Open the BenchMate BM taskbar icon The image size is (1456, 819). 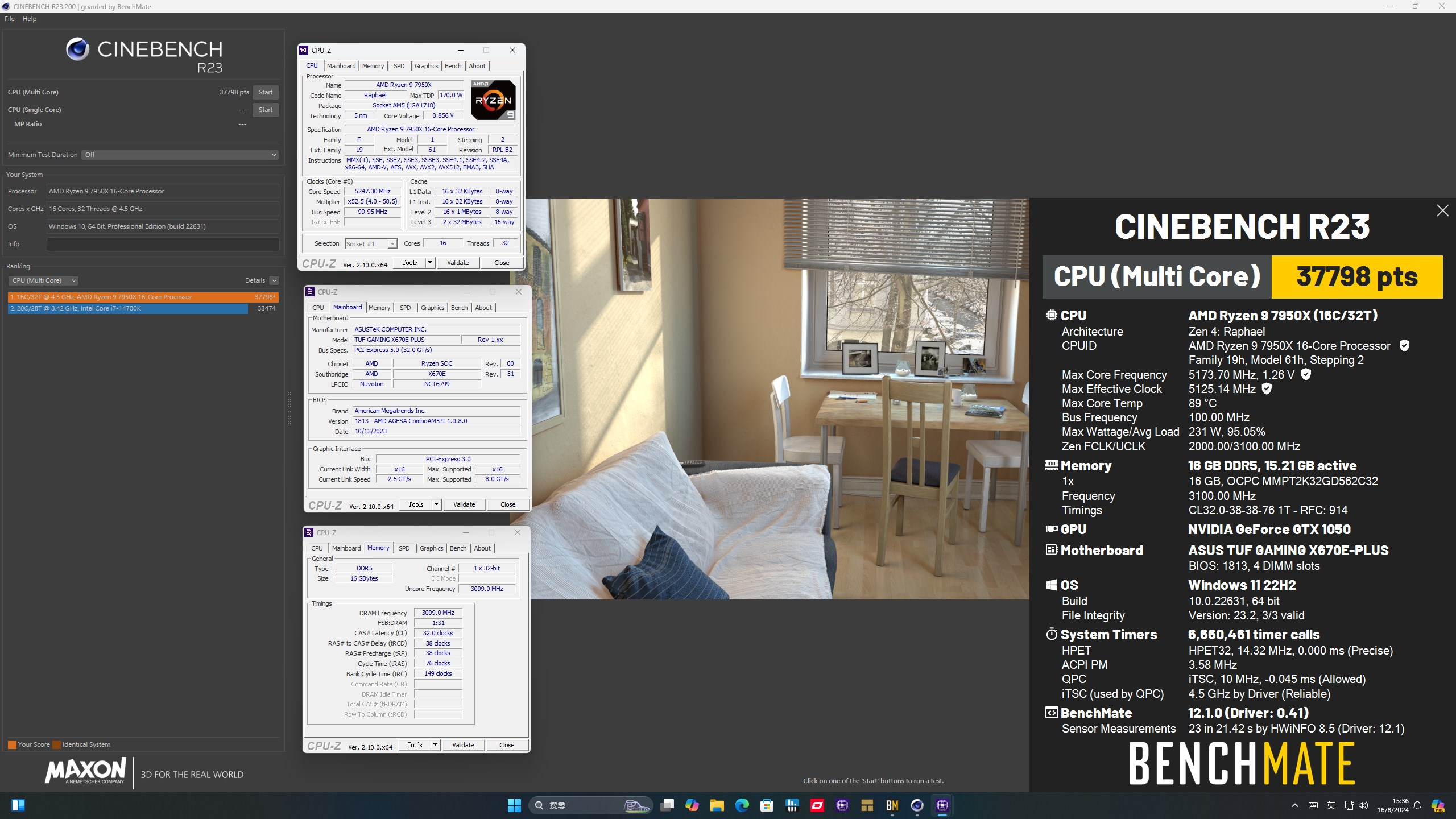pyautogui.click(x=892, y=805)
